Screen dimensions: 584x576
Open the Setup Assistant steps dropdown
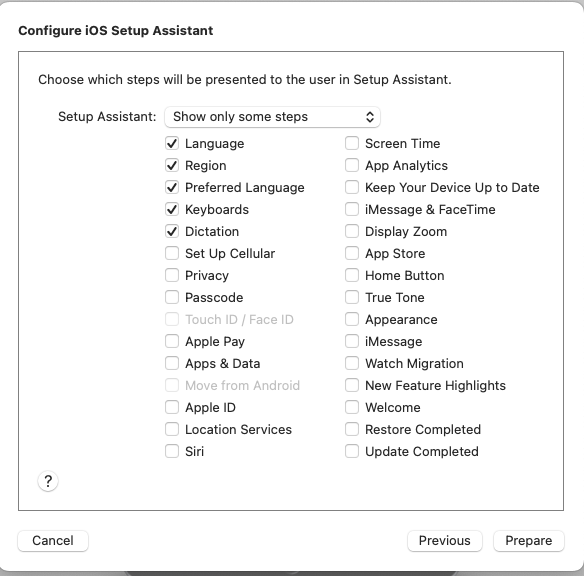(272, 117)
